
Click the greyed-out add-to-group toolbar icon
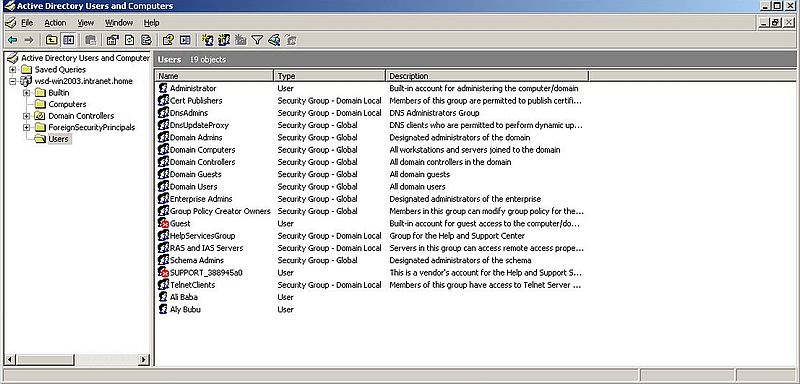tap(291, 40)
